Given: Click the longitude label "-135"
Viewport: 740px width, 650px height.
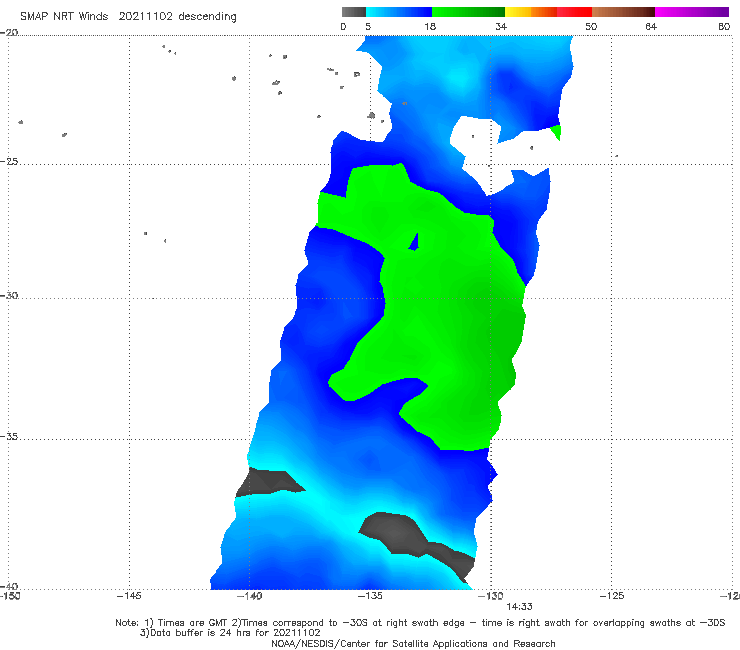Looking at the screenshot, I should (x=370, y=596).
